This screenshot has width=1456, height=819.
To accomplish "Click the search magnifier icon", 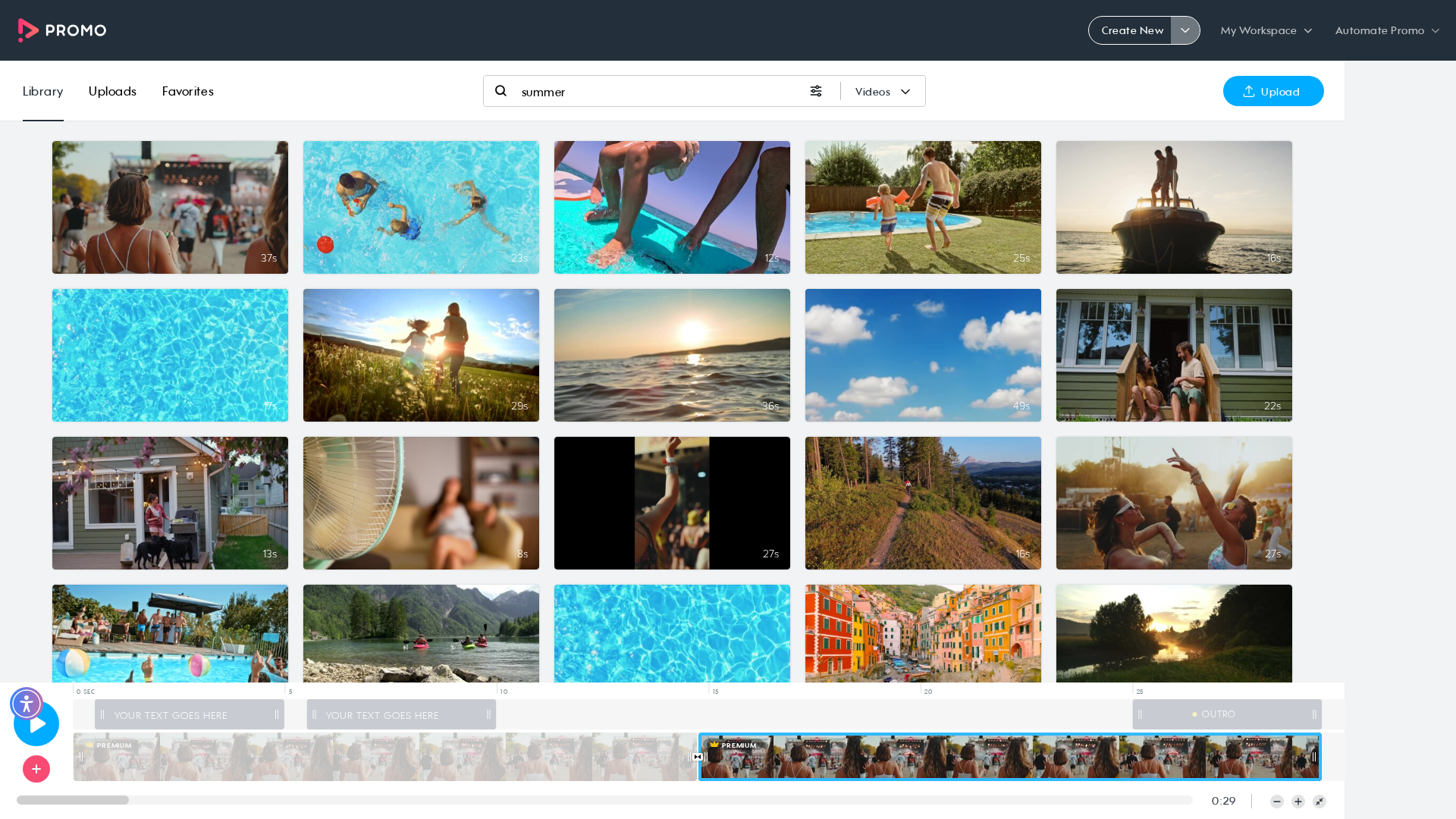I will (x=500, y=91).
